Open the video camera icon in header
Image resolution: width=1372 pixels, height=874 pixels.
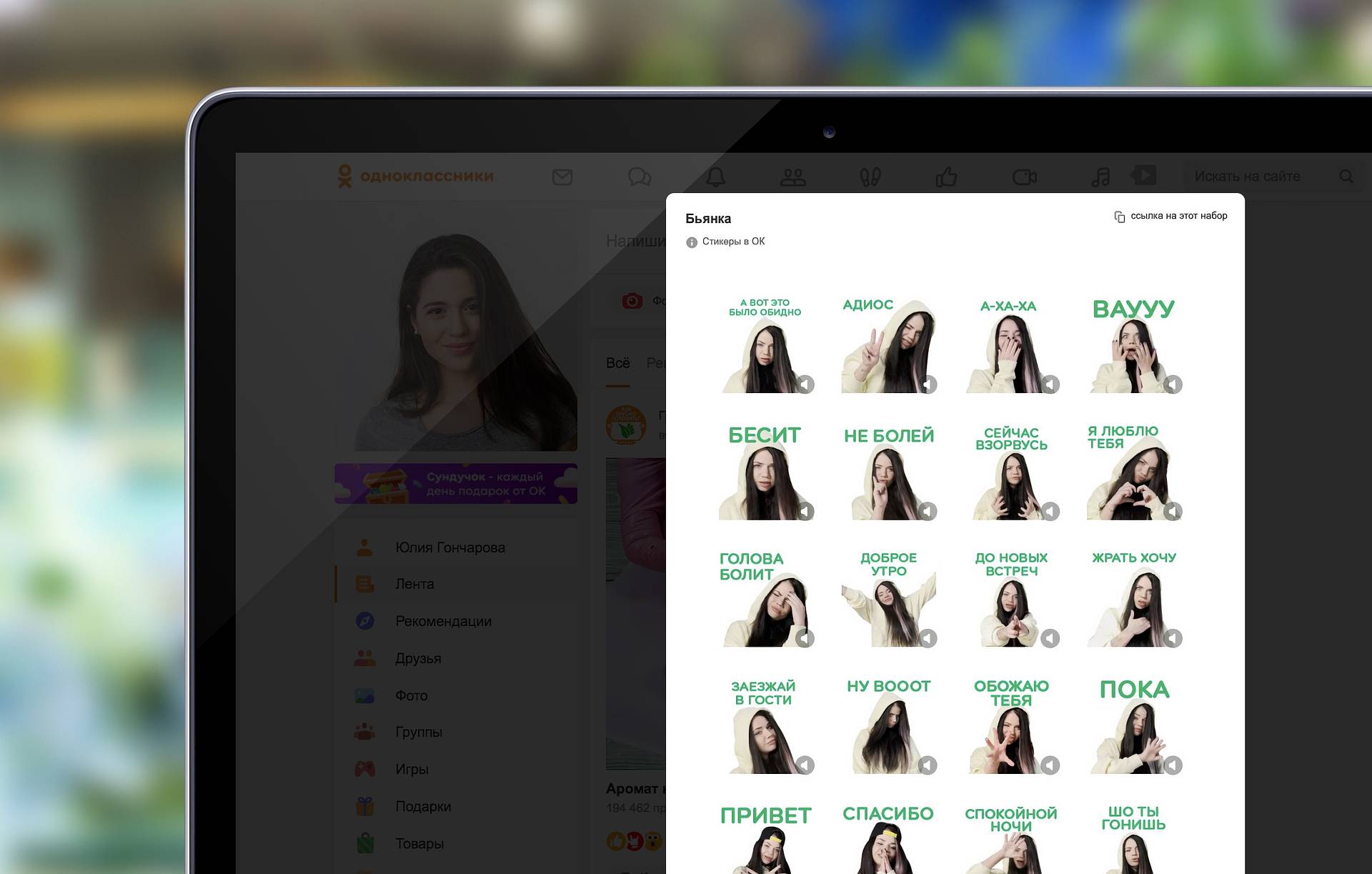point(1024,177)
